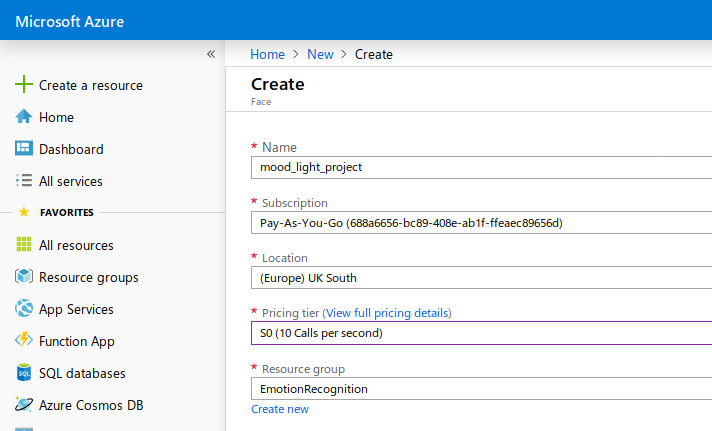The width and height of the screenshot is (712, 431).
Task: Click the Create breadcrumb item
Action: [374, 54]
